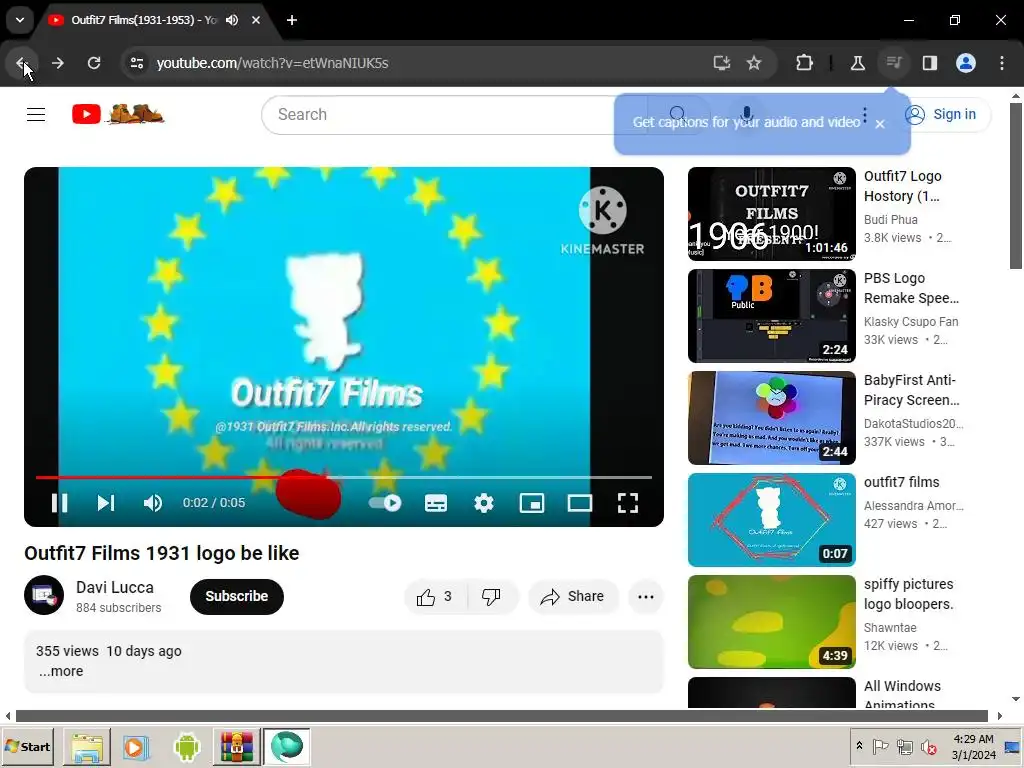Toggle subtitles/closed captions button
Screen dimensions: 1024x768
(436, 503)
